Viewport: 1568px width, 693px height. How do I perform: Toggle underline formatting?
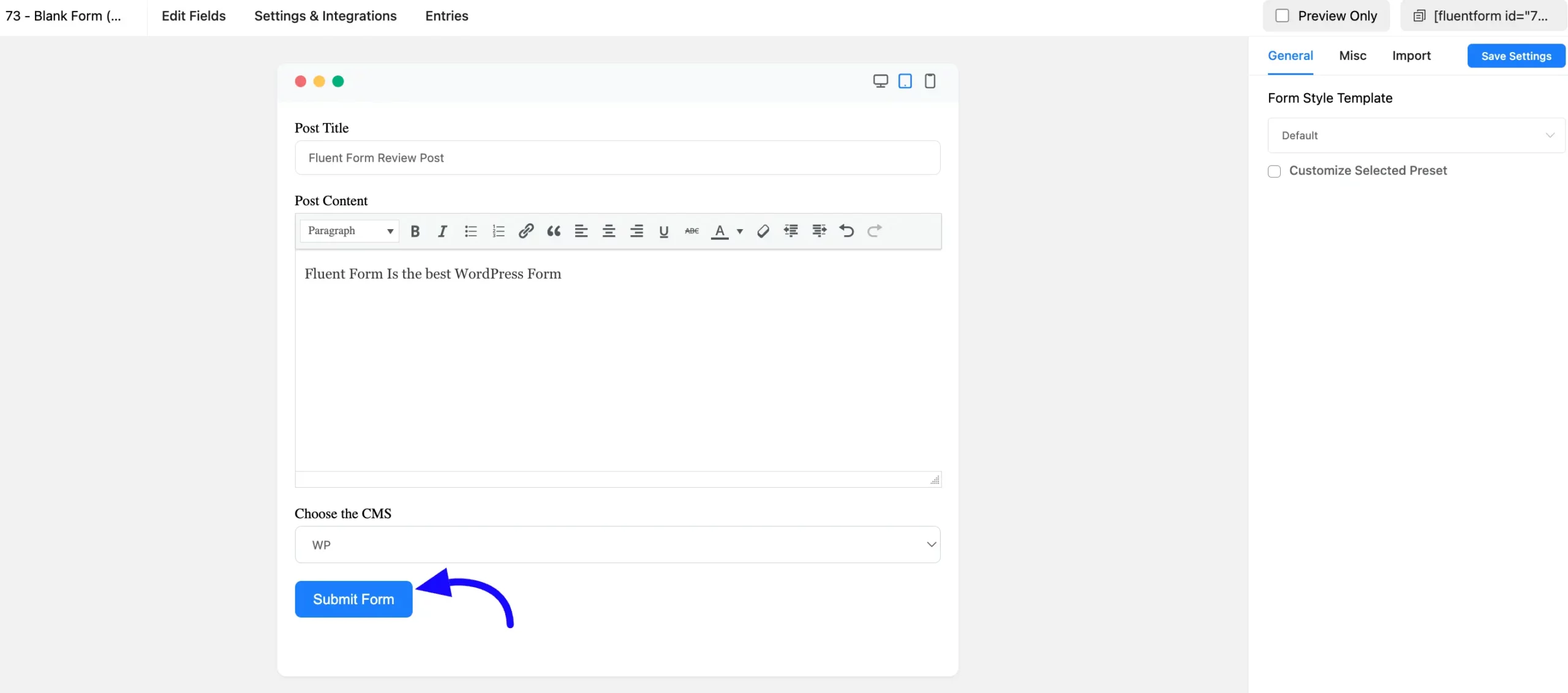664,231
